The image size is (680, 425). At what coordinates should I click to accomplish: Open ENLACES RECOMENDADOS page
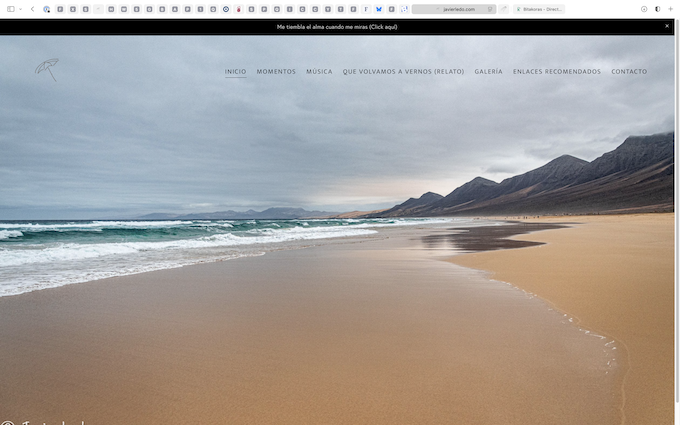557,72
